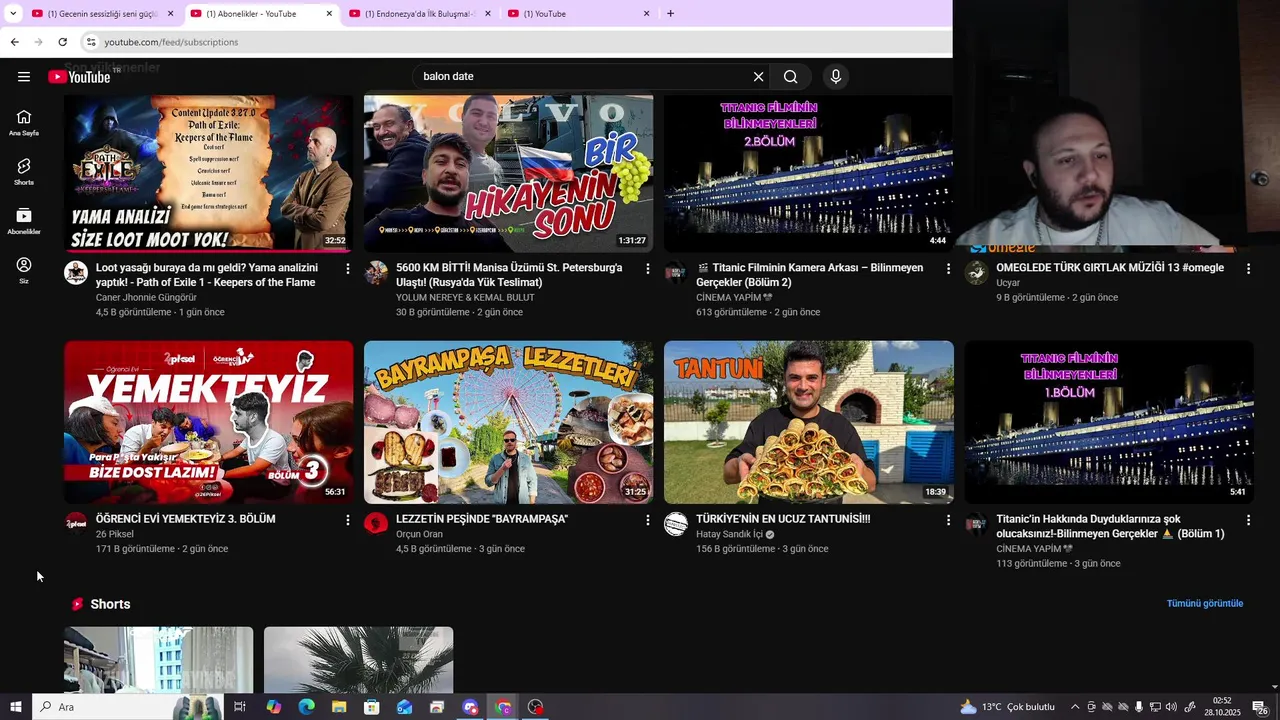Open Task View on taskbar

pos(240,707)
